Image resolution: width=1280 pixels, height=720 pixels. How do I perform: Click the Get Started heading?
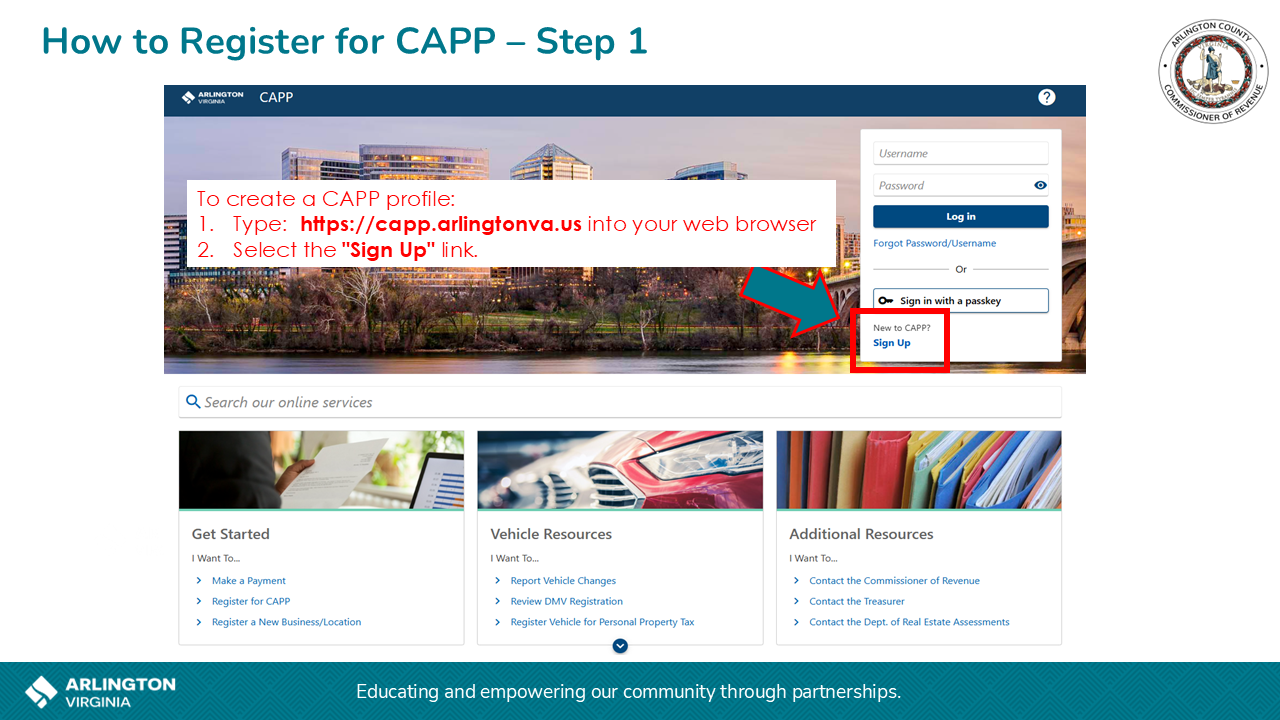tap(231, 534)
